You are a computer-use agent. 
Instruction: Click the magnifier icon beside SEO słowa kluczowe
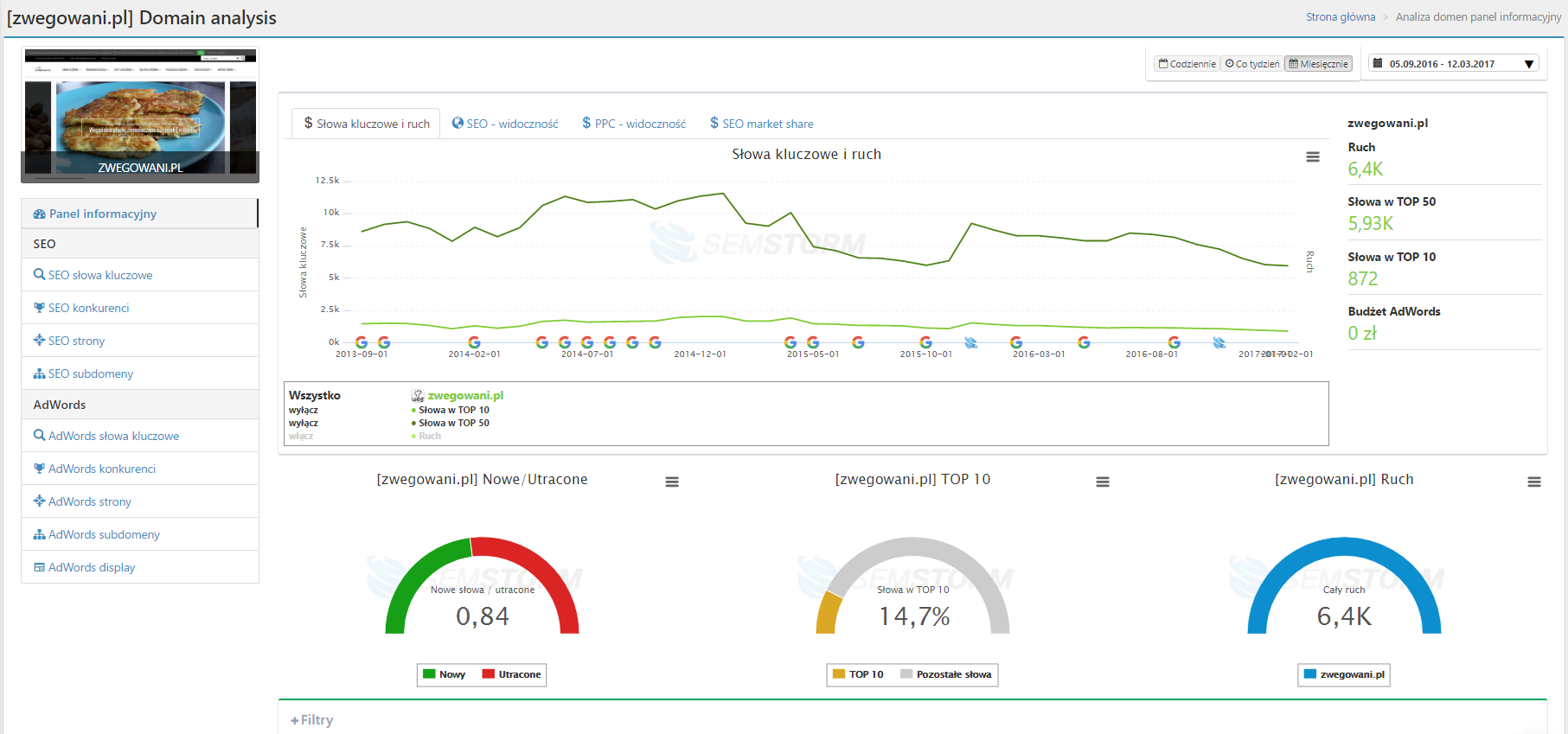coord(39,275)
